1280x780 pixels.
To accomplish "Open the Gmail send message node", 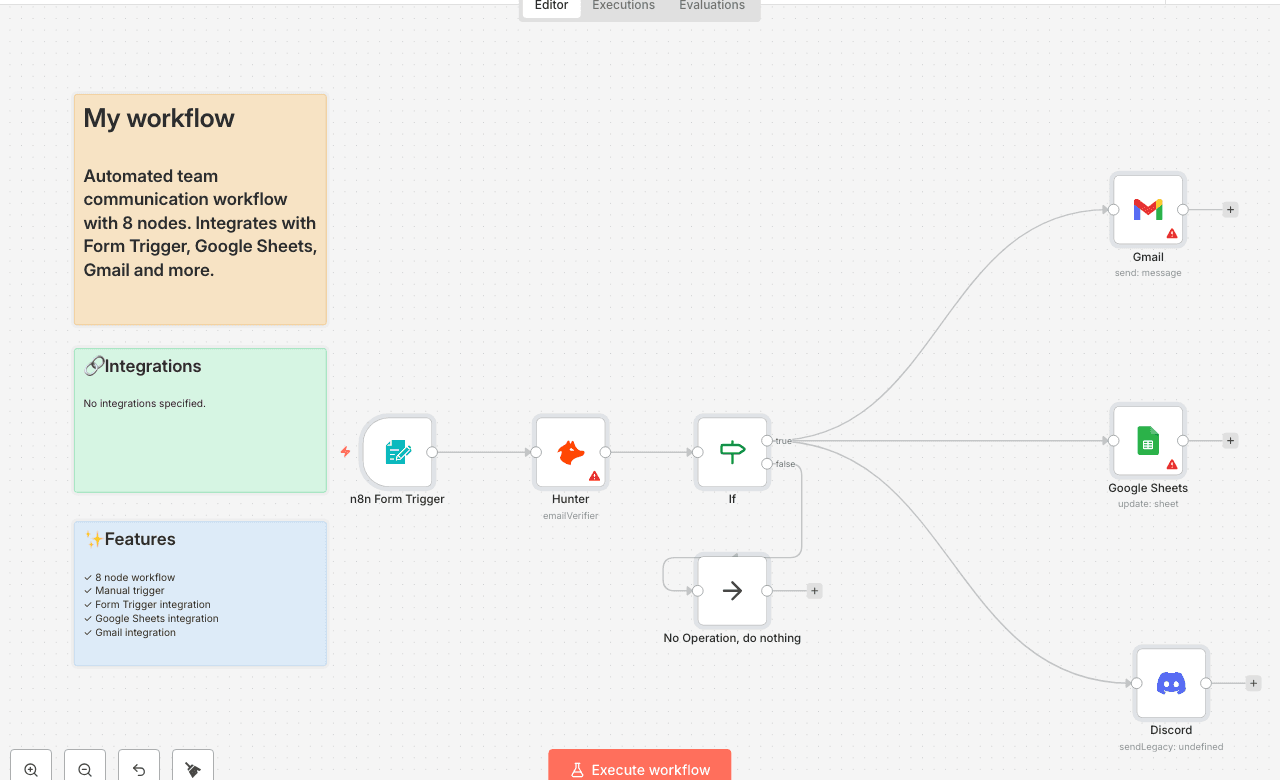I will (x=1147, y=209).
